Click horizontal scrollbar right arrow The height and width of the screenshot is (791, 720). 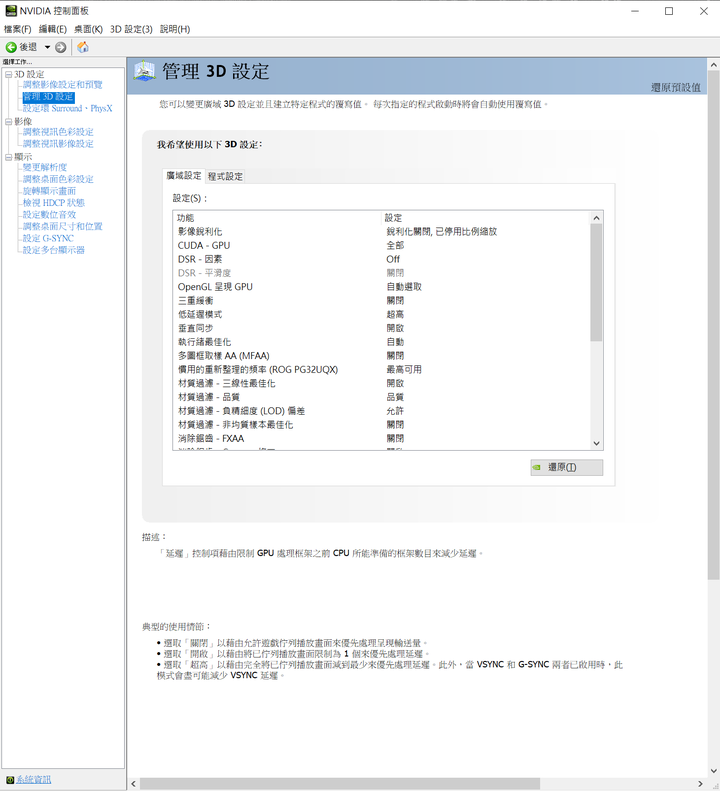click(700, 784)
